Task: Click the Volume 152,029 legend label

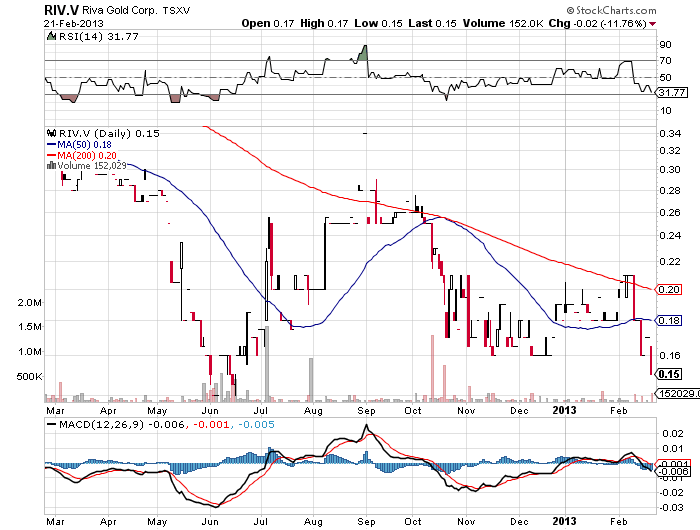Action: coord(92,166)
